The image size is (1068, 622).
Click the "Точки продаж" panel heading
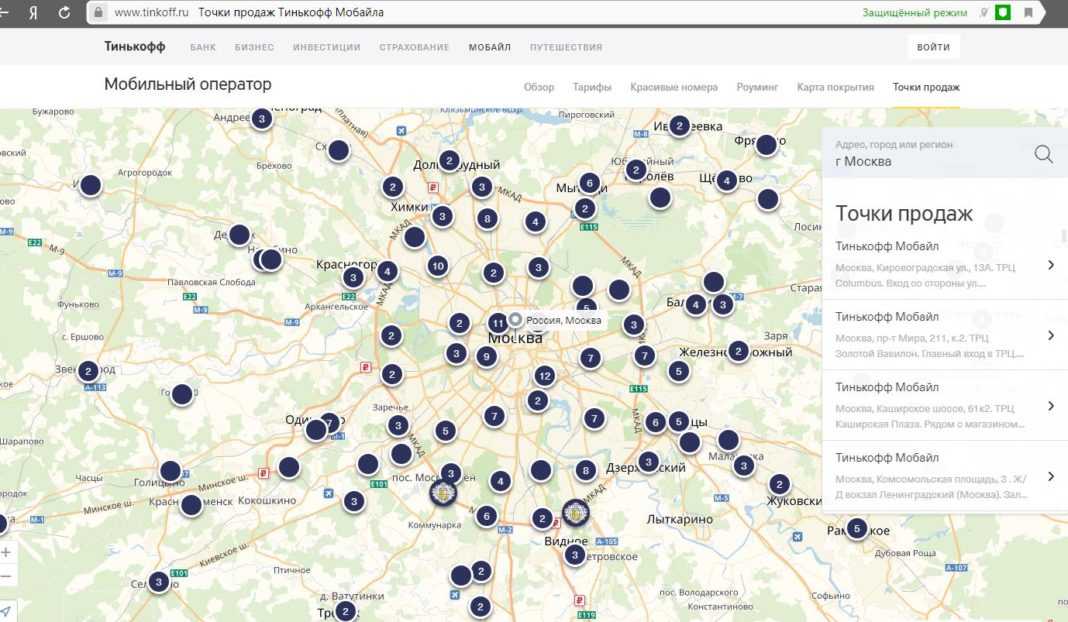pyautogui.click(x=904, y=214)
